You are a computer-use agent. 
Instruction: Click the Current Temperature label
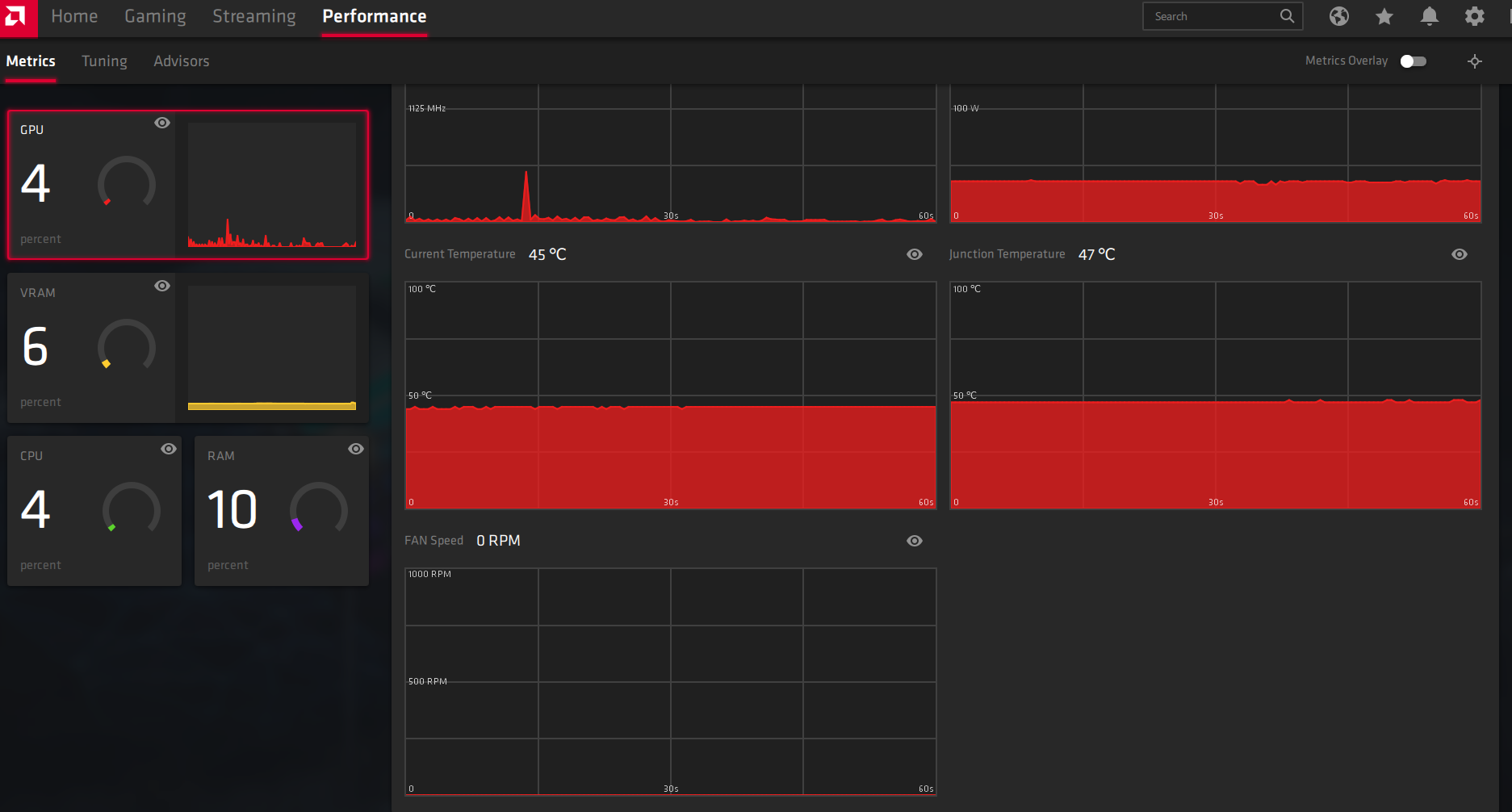click(x=459, y=254)
